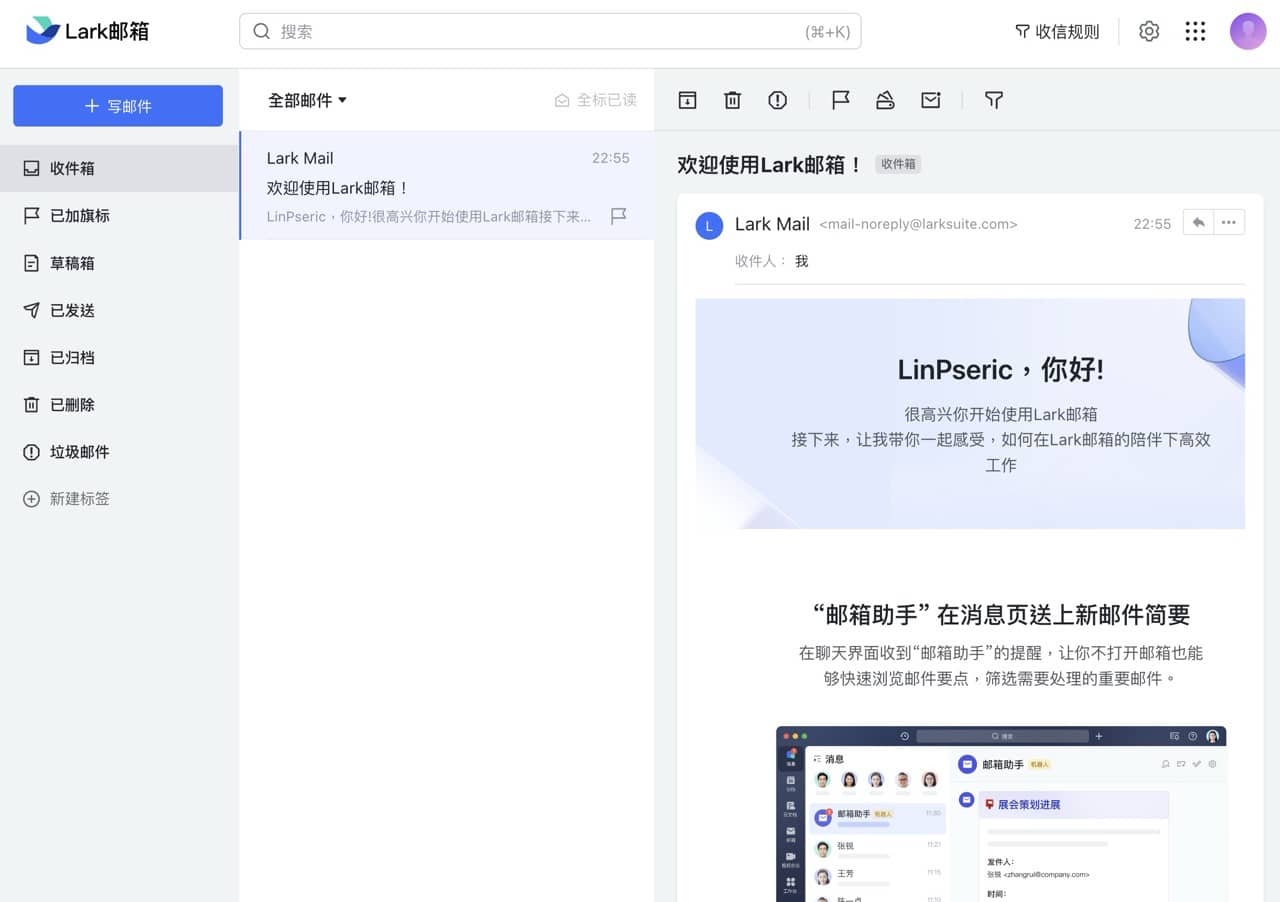Viewport: 1280px width, 902px height.
Task: Reply to the email using reply arrow
Action: (x=1198, y=222)
